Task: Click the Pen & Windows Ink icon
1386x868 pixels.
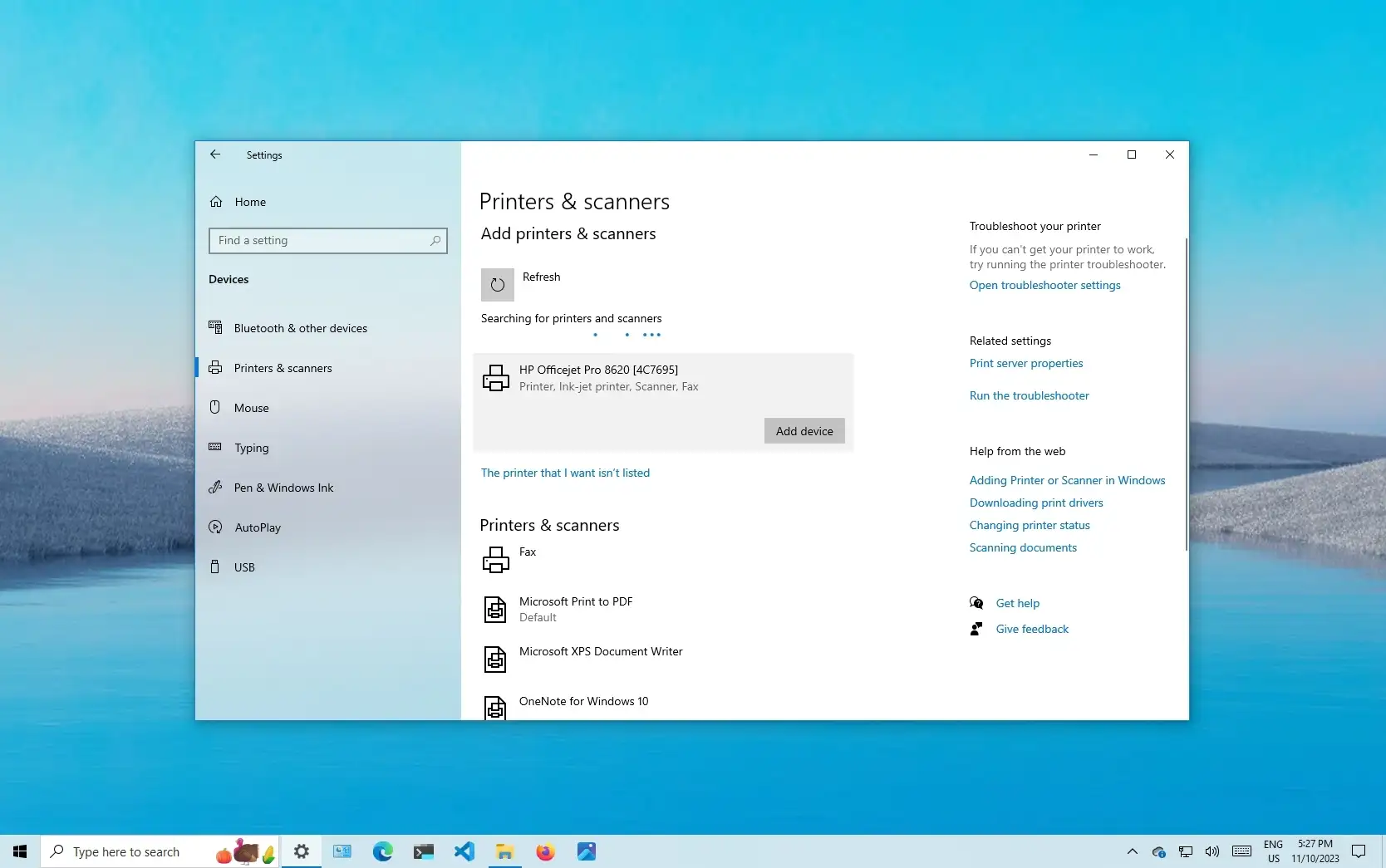Action: [x=215, y=487]
